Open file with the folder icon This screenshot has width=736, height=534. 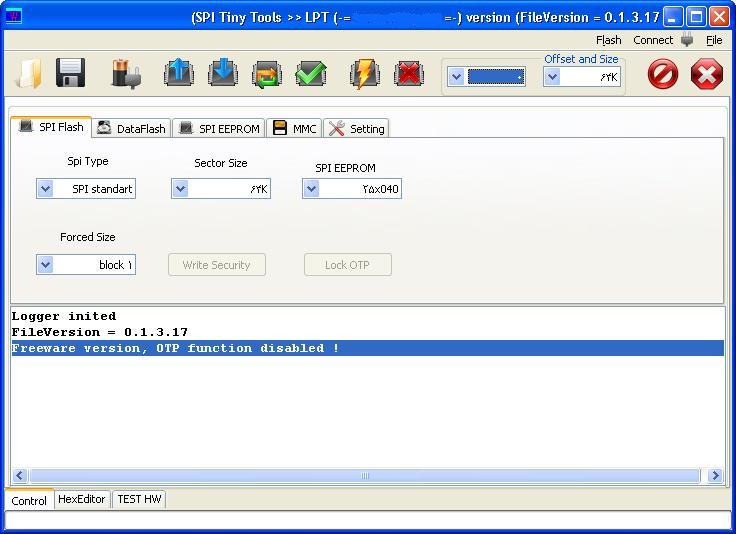click(x=29, y=73)
